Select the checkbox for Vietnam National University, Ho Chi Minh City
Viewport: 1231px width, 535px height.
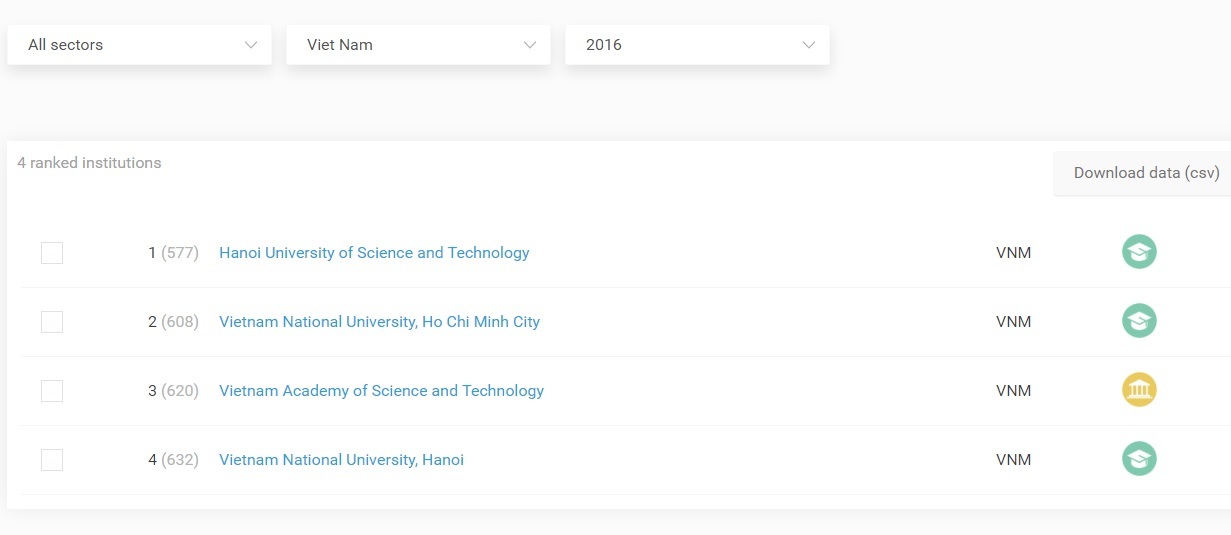click(x=52, y=322)
